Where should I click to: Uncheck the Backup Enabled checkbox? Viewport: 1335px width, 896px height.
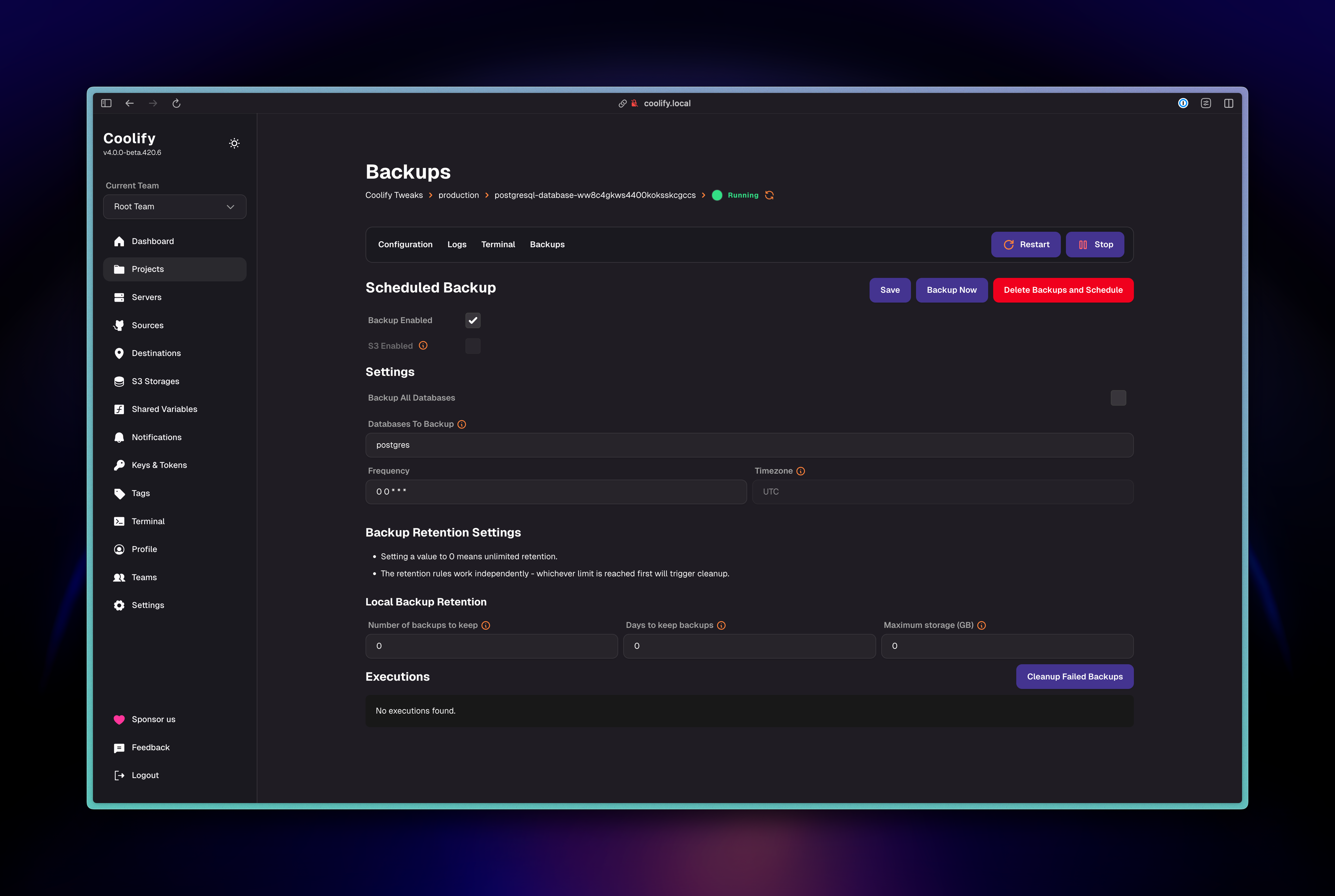coord(473,320)
